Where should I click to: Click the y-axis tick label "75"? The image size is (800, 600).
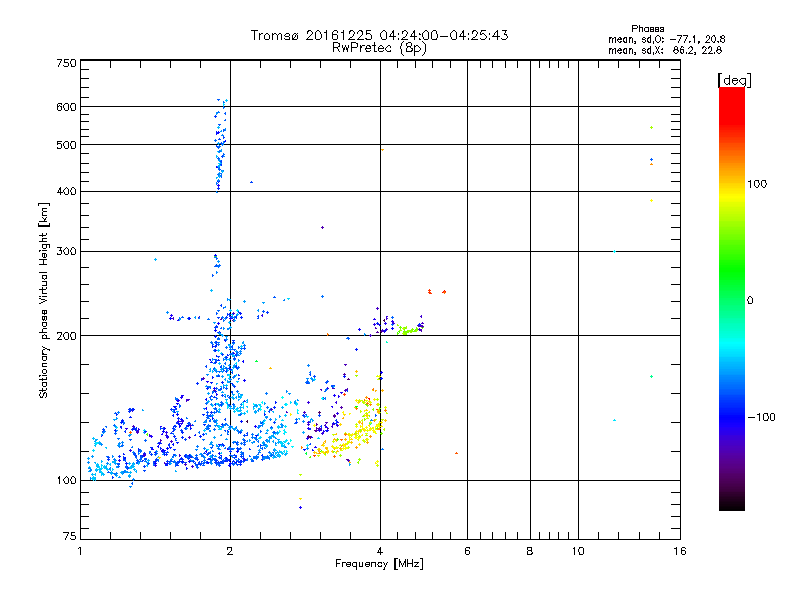pos(70,536)
